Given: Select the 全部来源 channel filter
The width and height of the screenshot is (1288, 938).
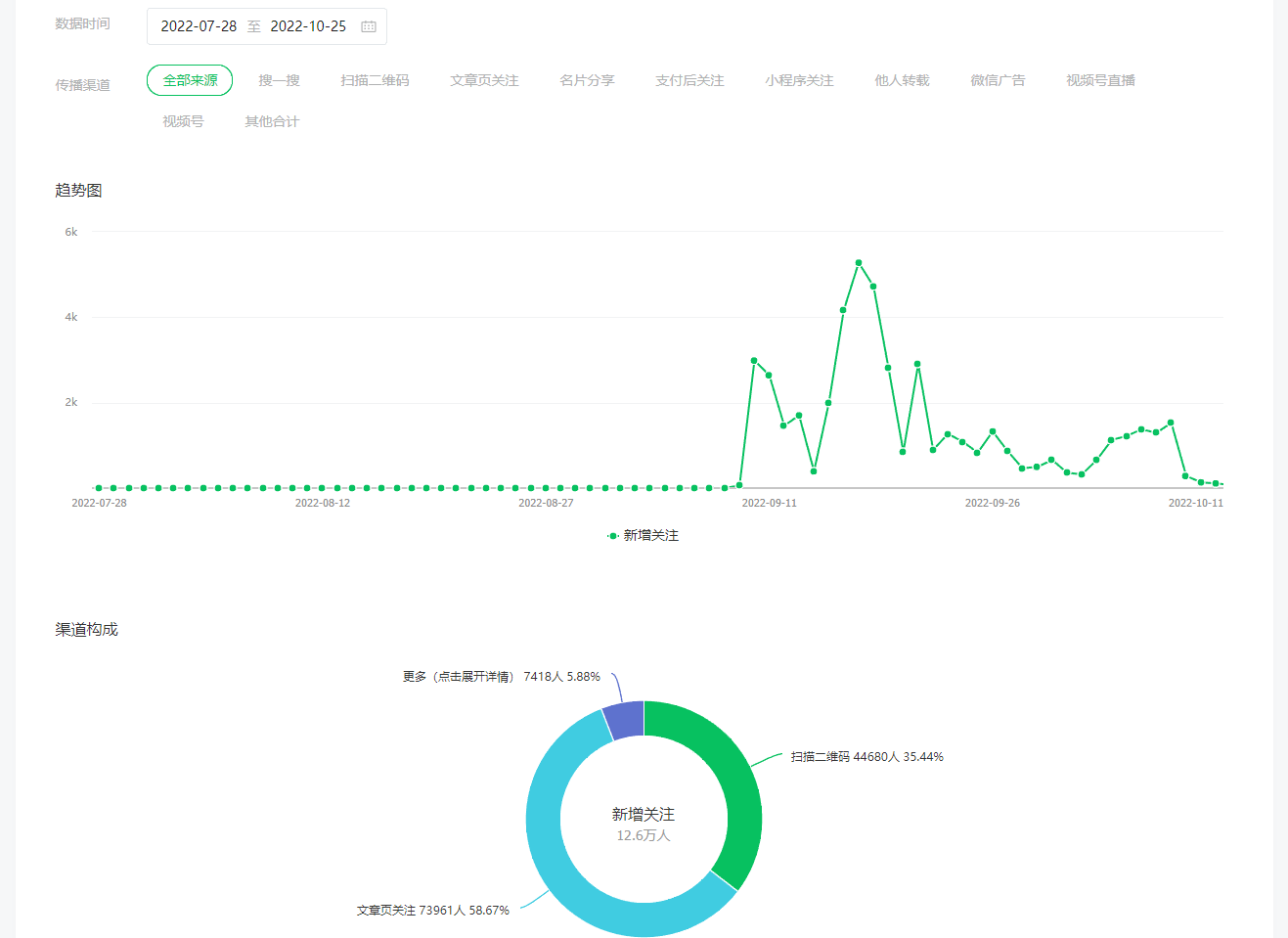Looking at the screenshot, I should click(190, 80).
